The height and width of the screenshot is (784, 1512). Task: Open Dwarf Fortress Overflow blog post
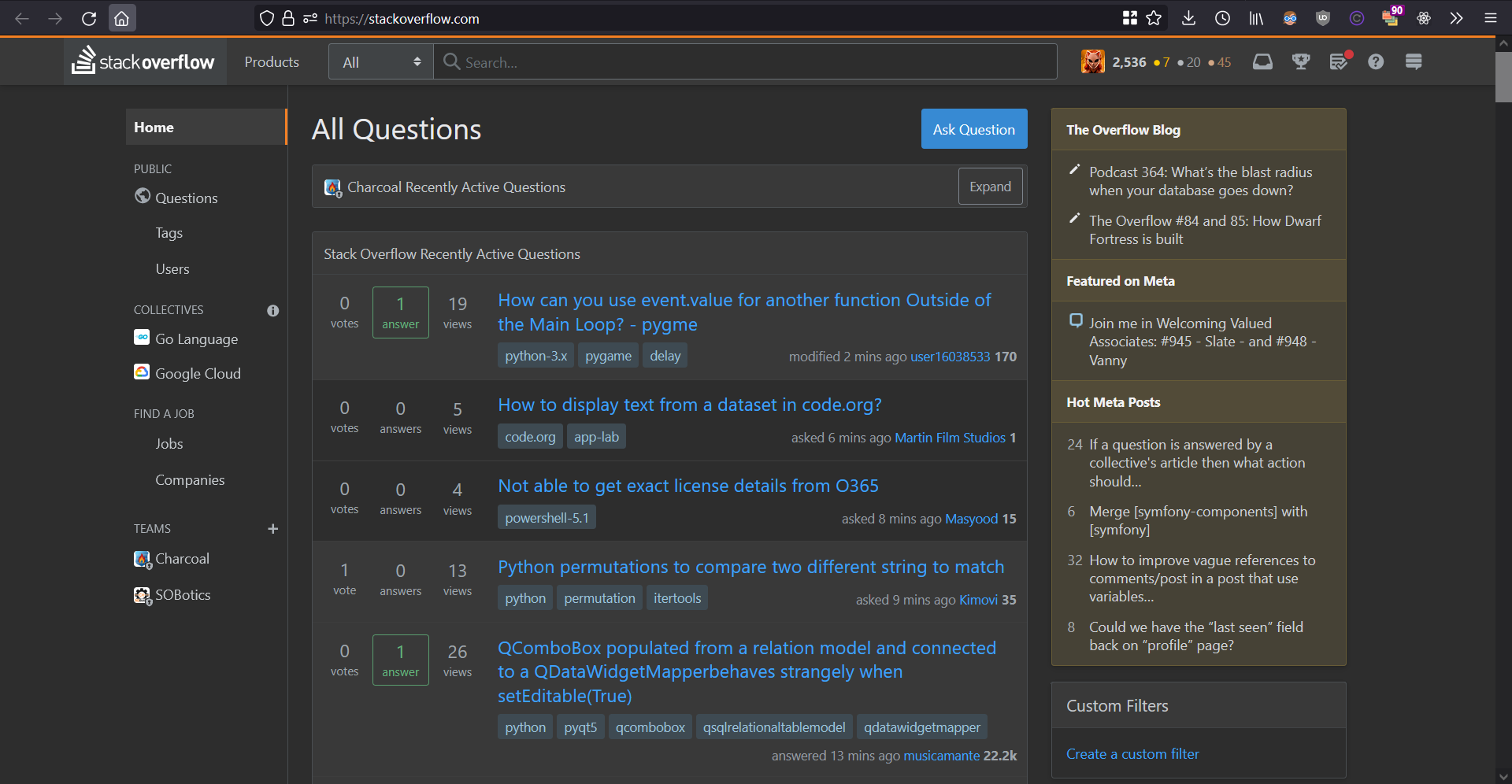coord(1205,230)
